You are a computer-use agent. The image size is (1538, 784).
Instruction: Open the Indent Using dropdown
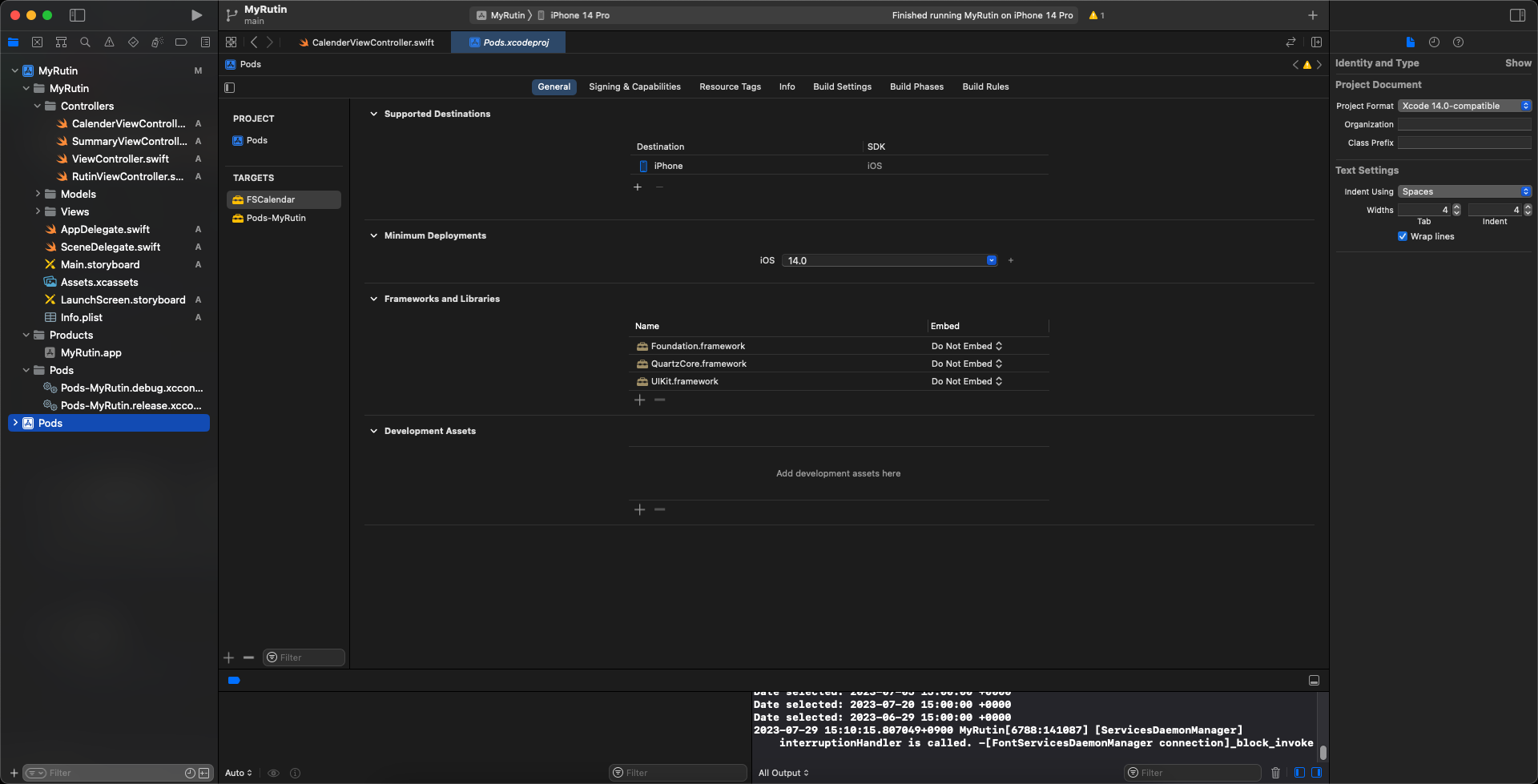click(1464, 191)
